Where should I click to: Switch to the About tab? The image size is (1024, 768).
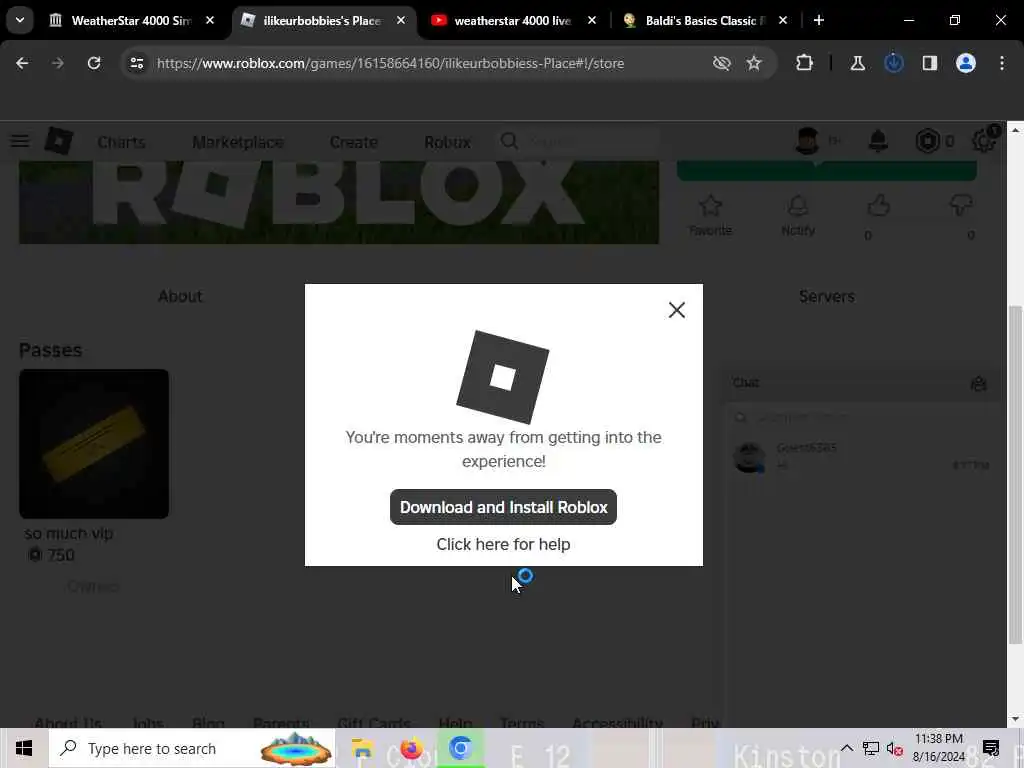click(180, 296)
